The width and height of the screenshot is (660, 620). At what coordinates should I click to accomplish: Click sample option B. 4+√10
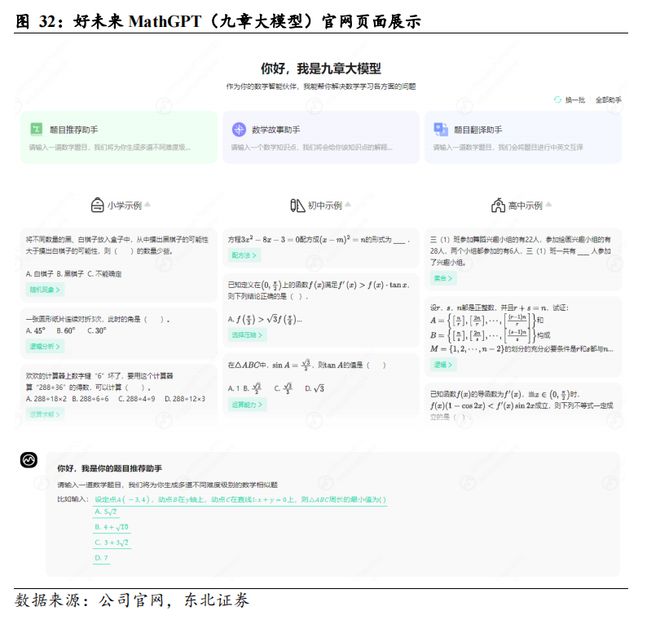pyautogui.click(x=112, y=527)
